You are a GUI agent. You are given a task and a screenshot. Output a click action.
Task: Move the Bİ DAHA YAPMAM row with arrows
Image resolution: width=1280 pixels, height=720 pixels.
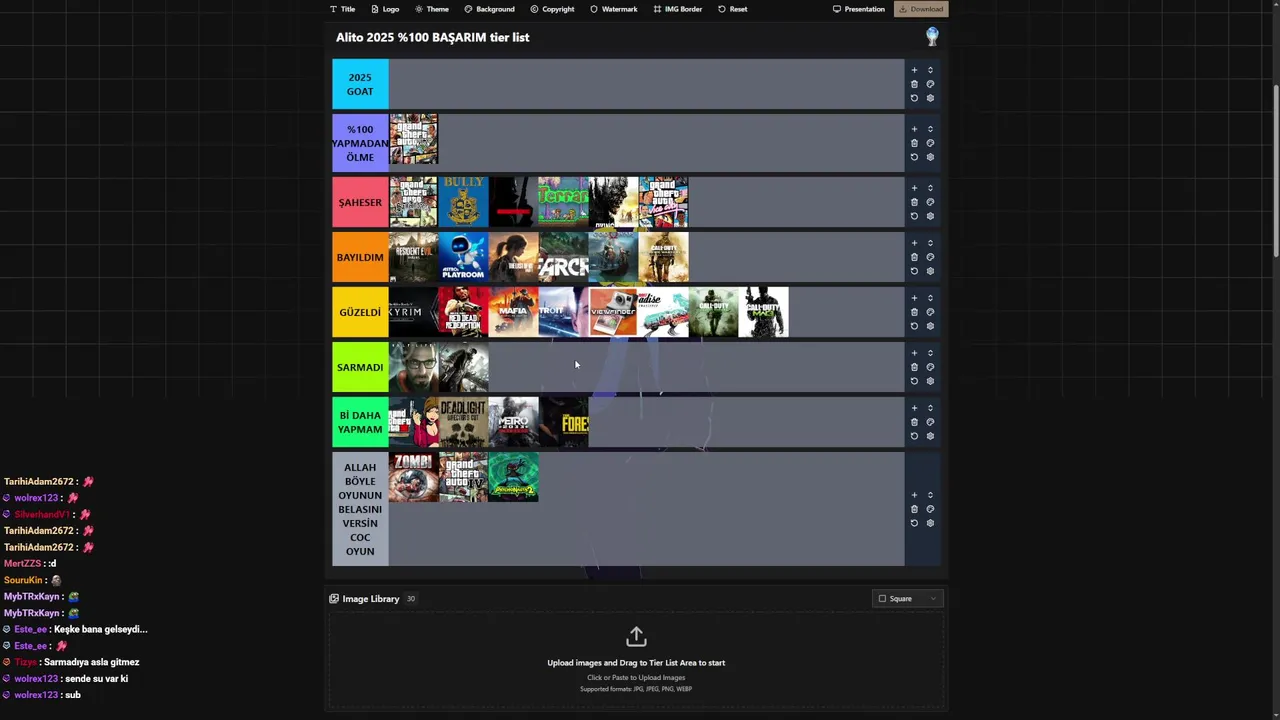pos(930,408)
